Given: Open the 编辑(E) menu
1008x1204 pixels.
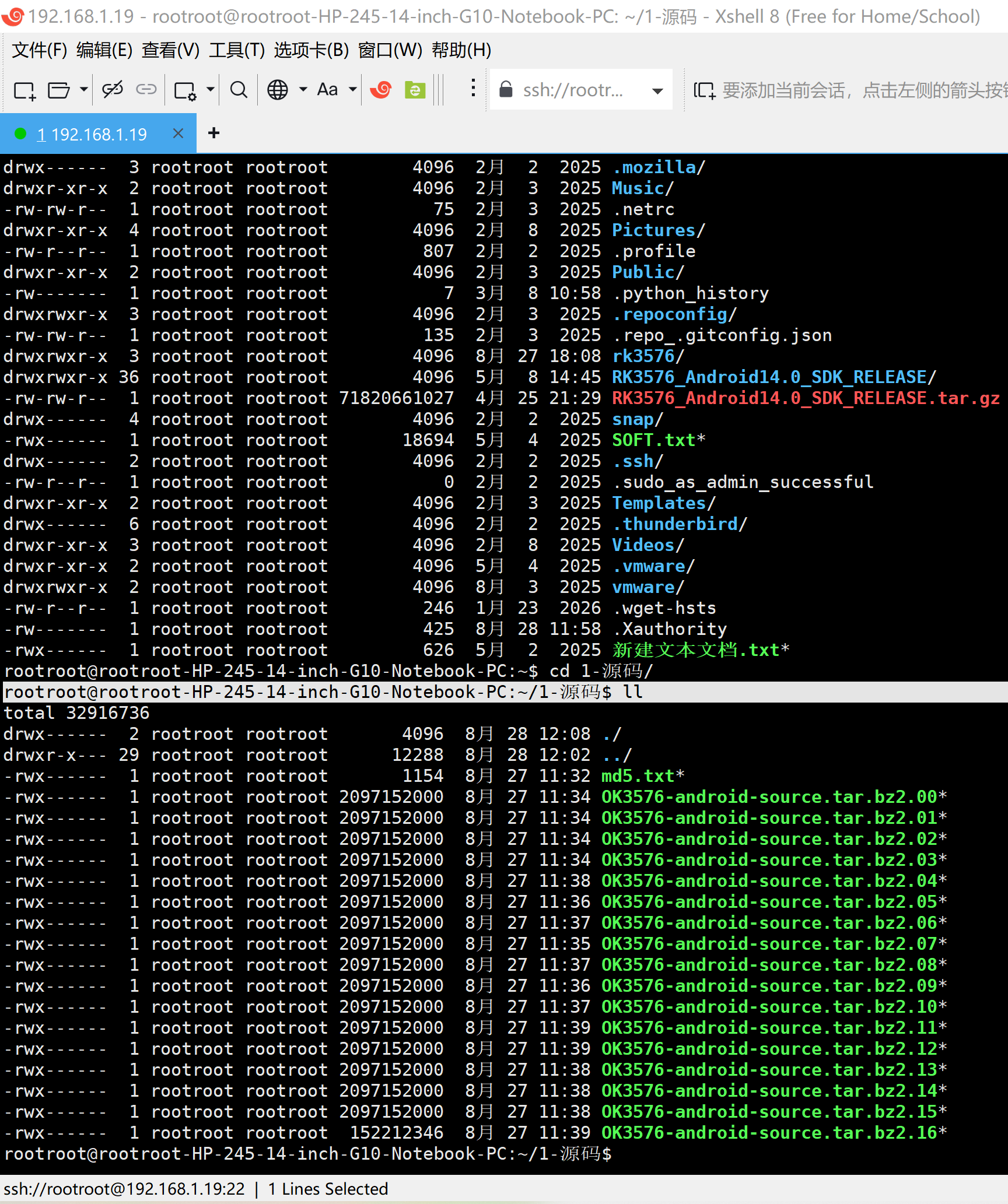Looking at the screenshot, I should (104, 50).
